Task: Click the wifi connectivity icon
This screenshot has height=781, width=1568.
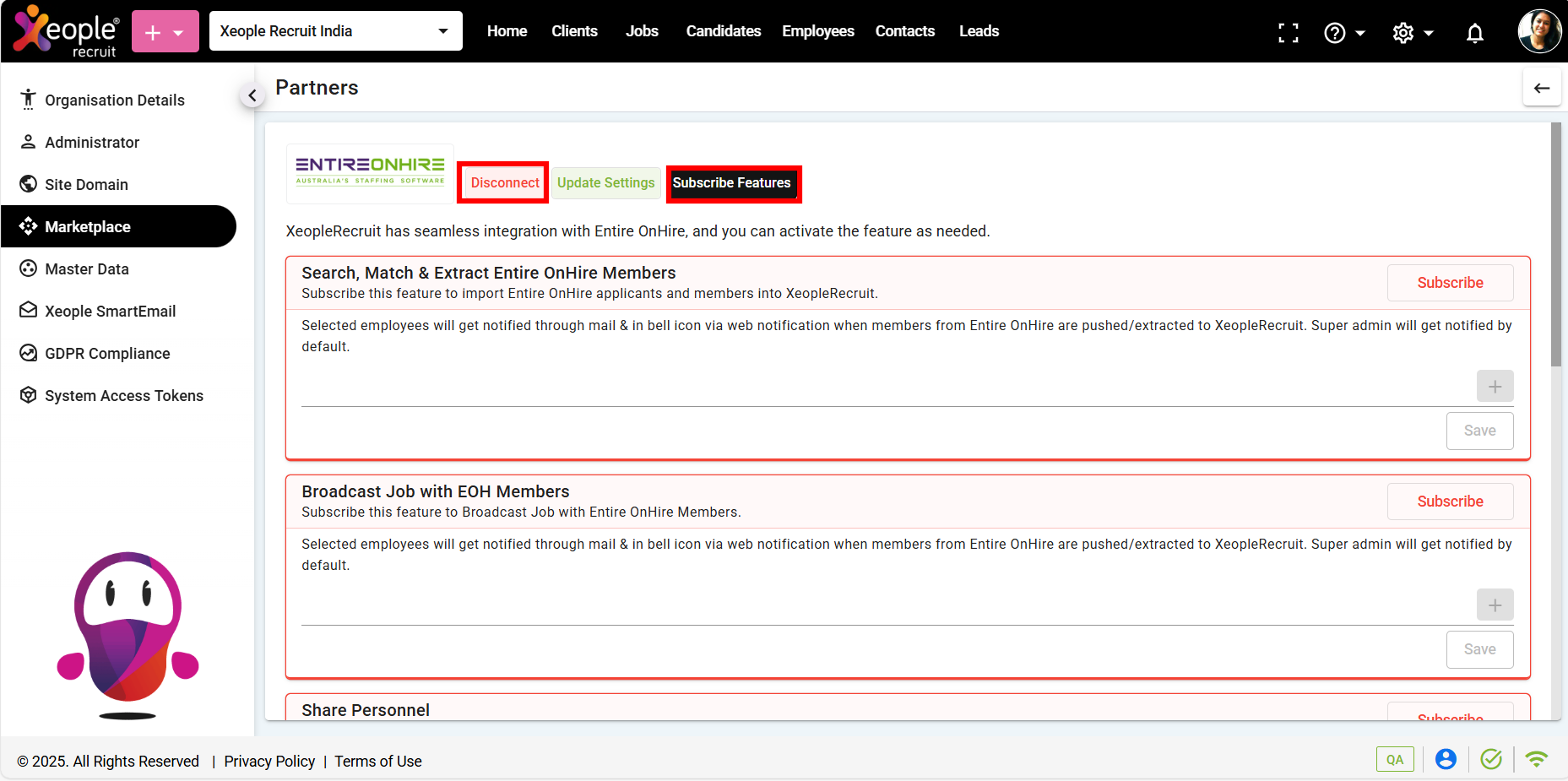Action: tap(1537, 759)
